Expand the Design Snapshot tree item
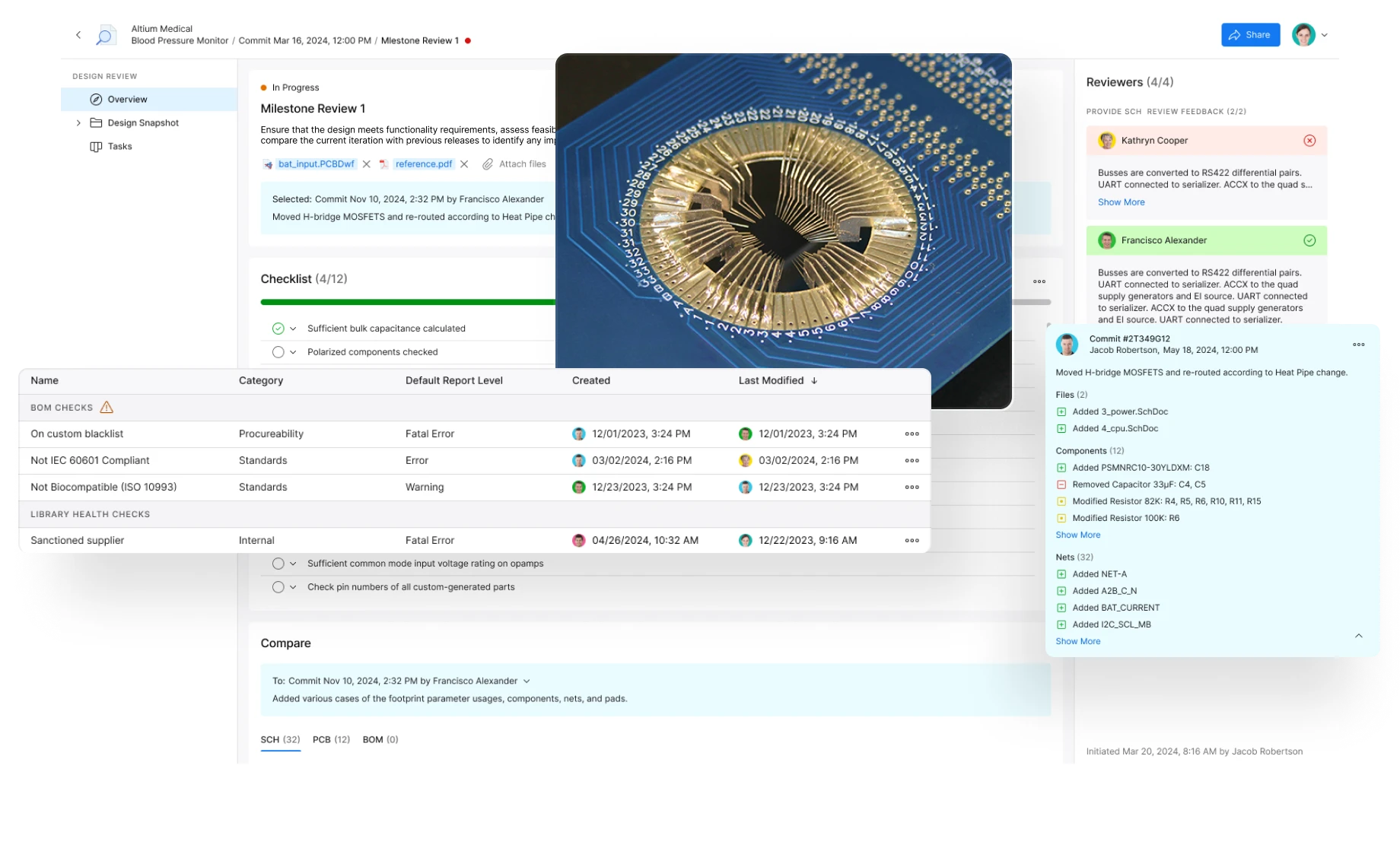 point(78,123)
